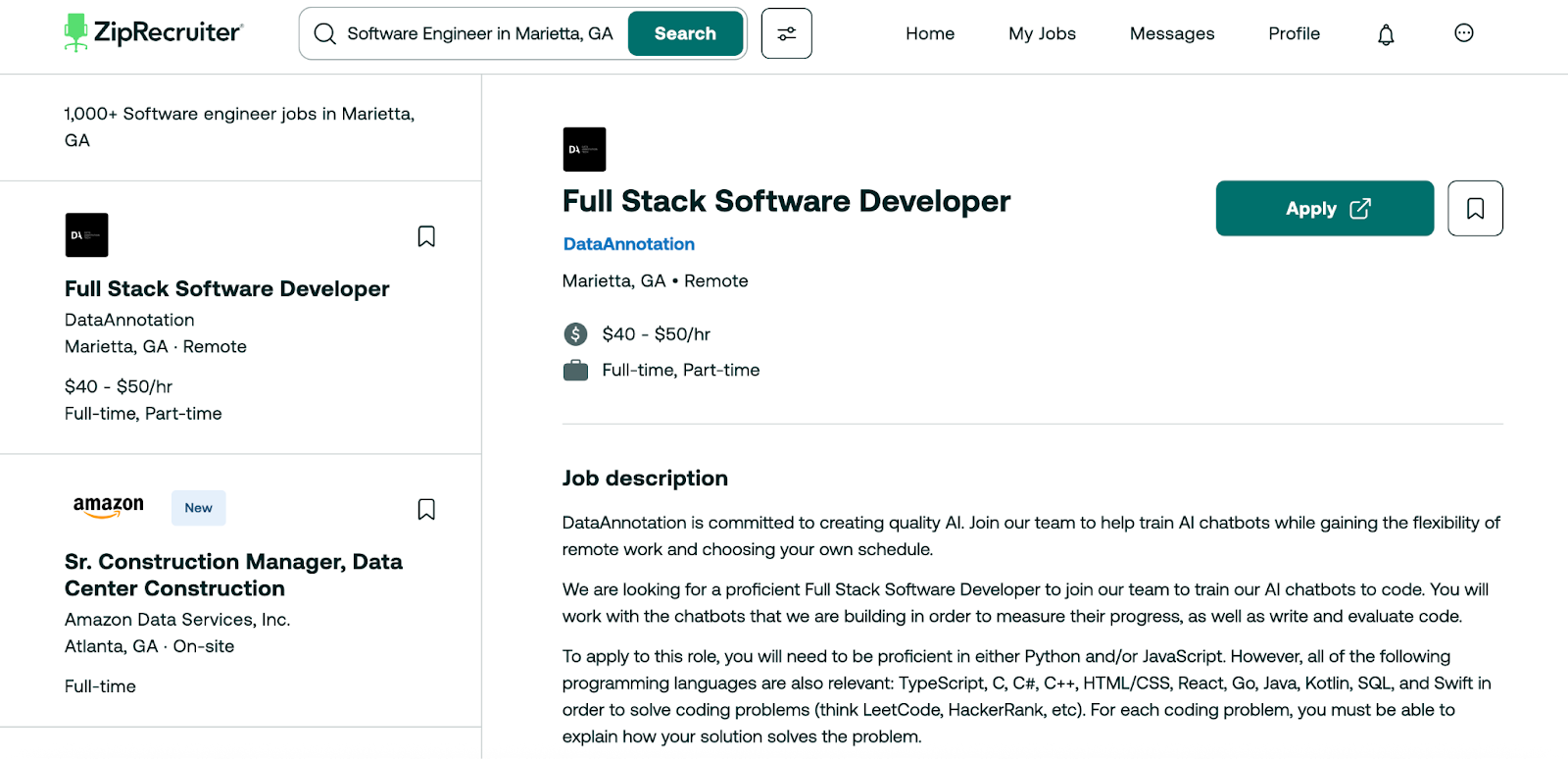The image size is (1568, 759).
Task: Click DataAnnotation logo in job detail header
Action: 584,149
